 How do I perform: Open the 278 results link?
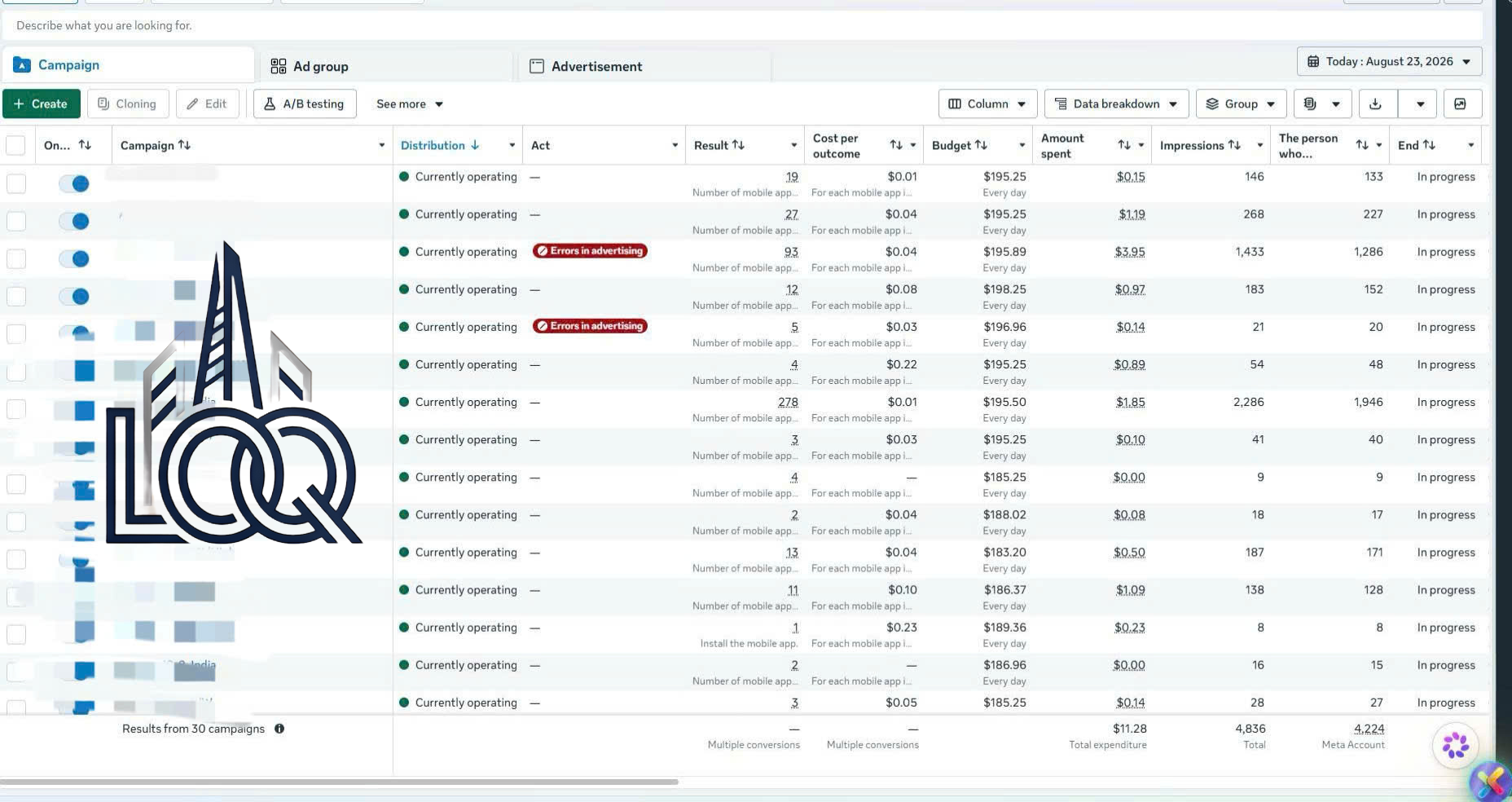pyautogui.click(x=788, y=402)
